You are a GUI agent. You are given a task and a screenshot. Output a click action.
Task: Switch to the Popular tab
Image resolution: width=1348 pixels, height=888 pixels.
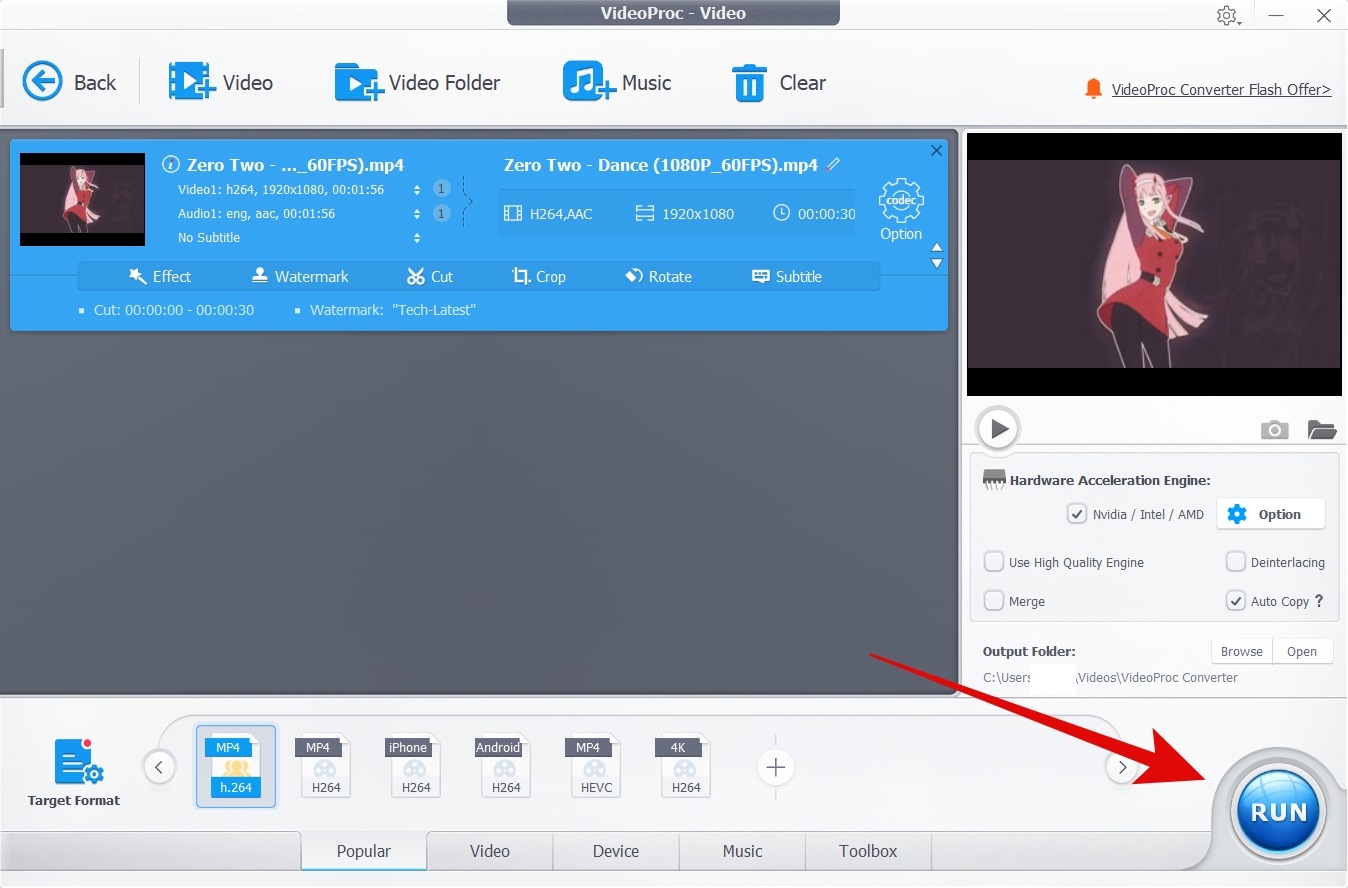click(364, 851)
